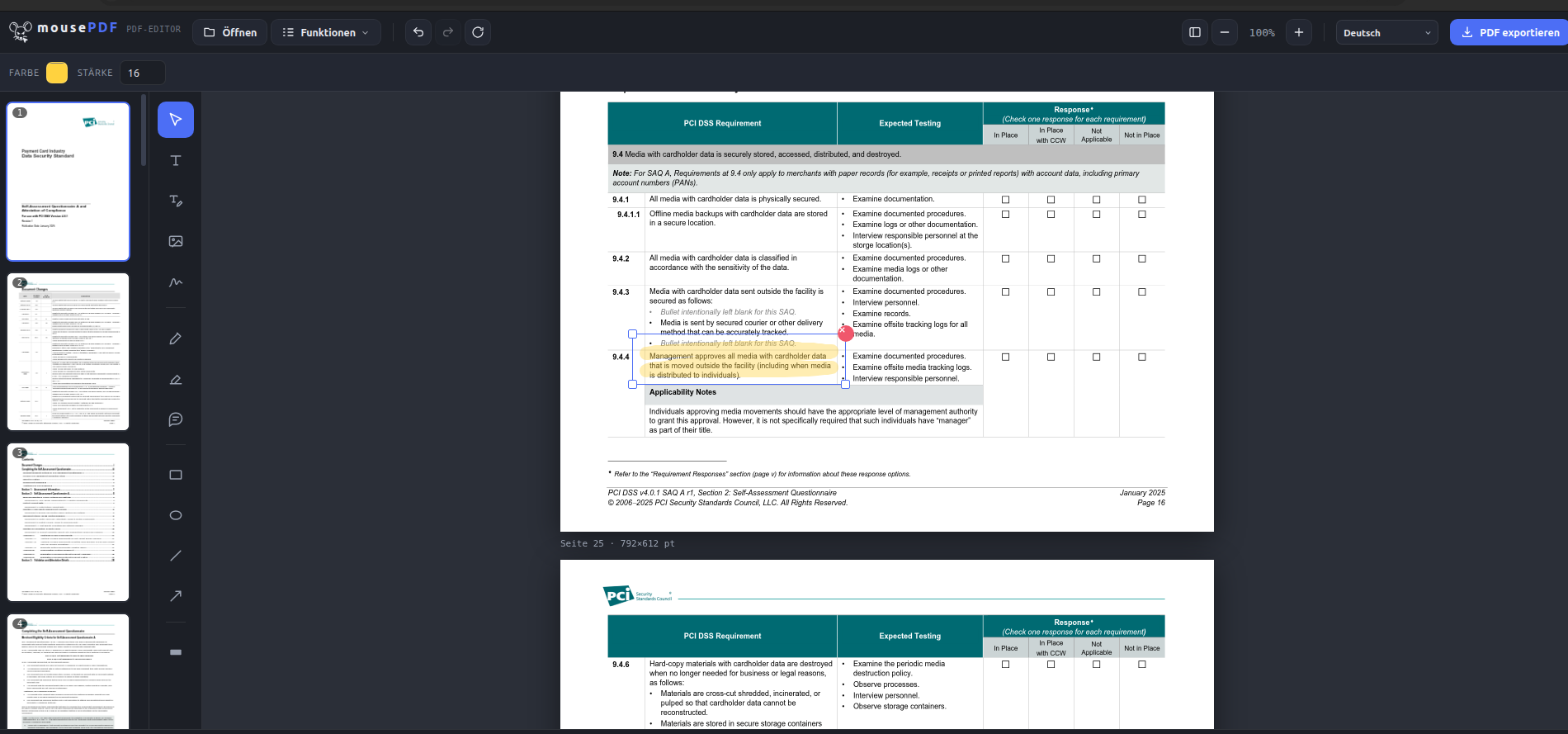Open page 1 thumbnail
Image resolution: width=1568 pixels, height=734 pixels.
(x=68, y=182)
